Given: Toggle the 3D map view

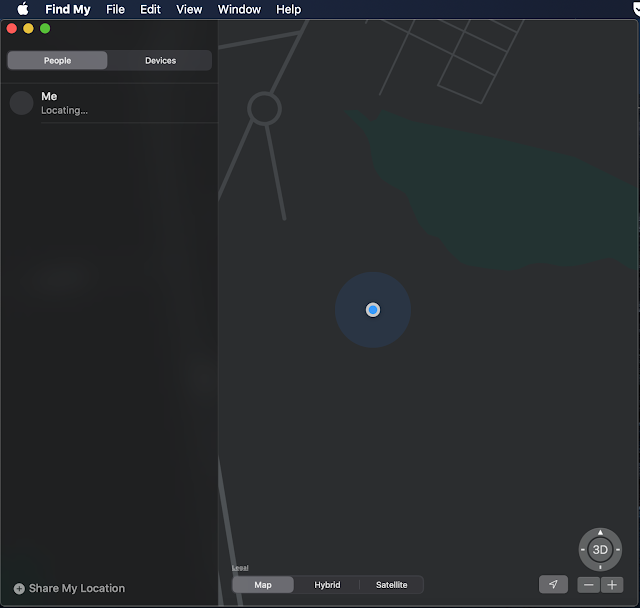Looking at the screenshot, I should pos(600,550).
